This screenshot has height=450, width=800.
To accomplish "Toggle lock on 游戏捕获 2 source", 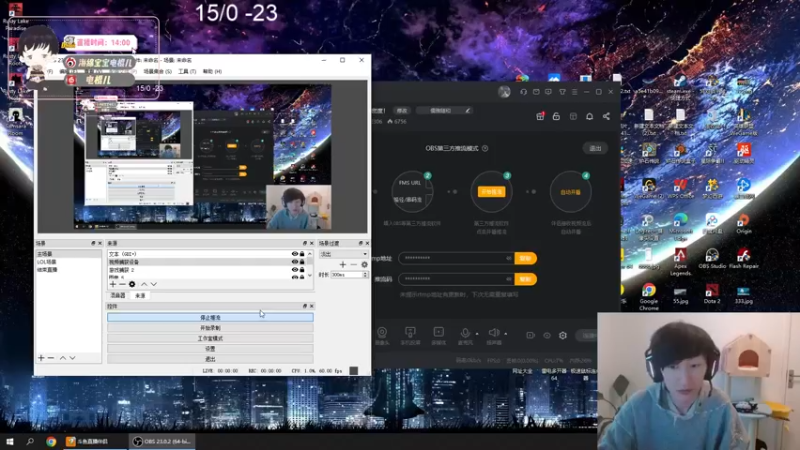I will click(302, 269).
